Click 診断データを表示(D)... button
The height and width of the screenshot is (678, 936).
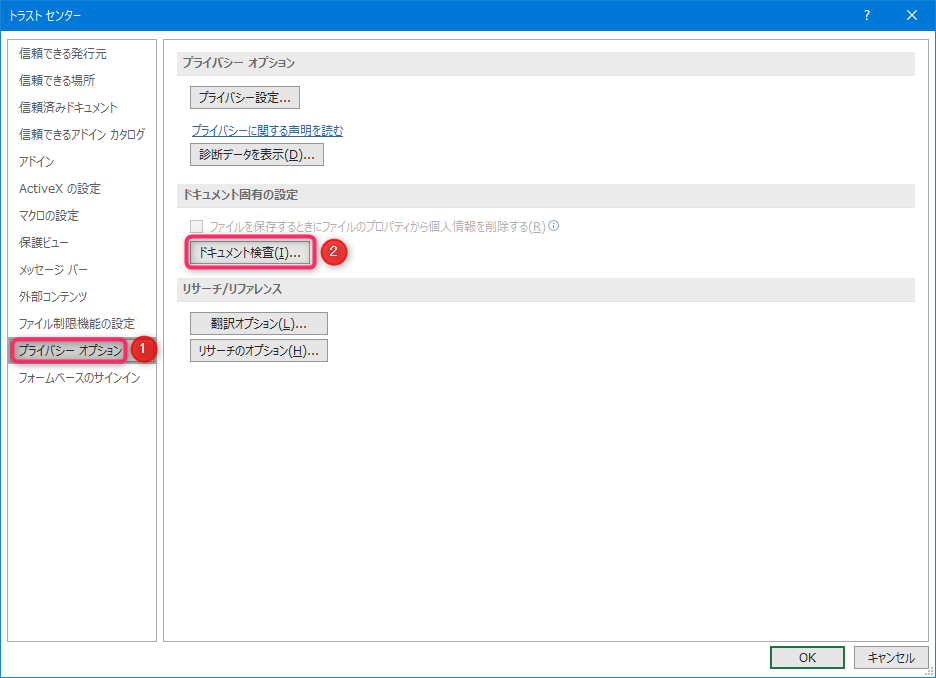[257, 155]
